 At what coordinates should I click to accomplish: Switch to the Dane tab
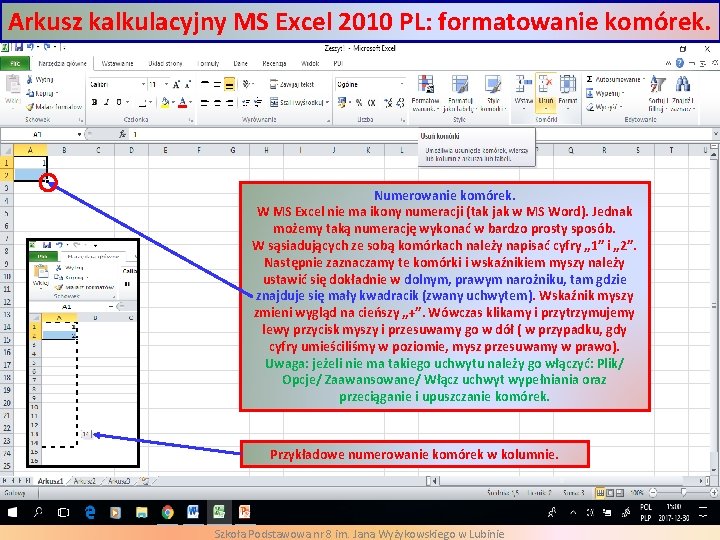pos(240,63)
